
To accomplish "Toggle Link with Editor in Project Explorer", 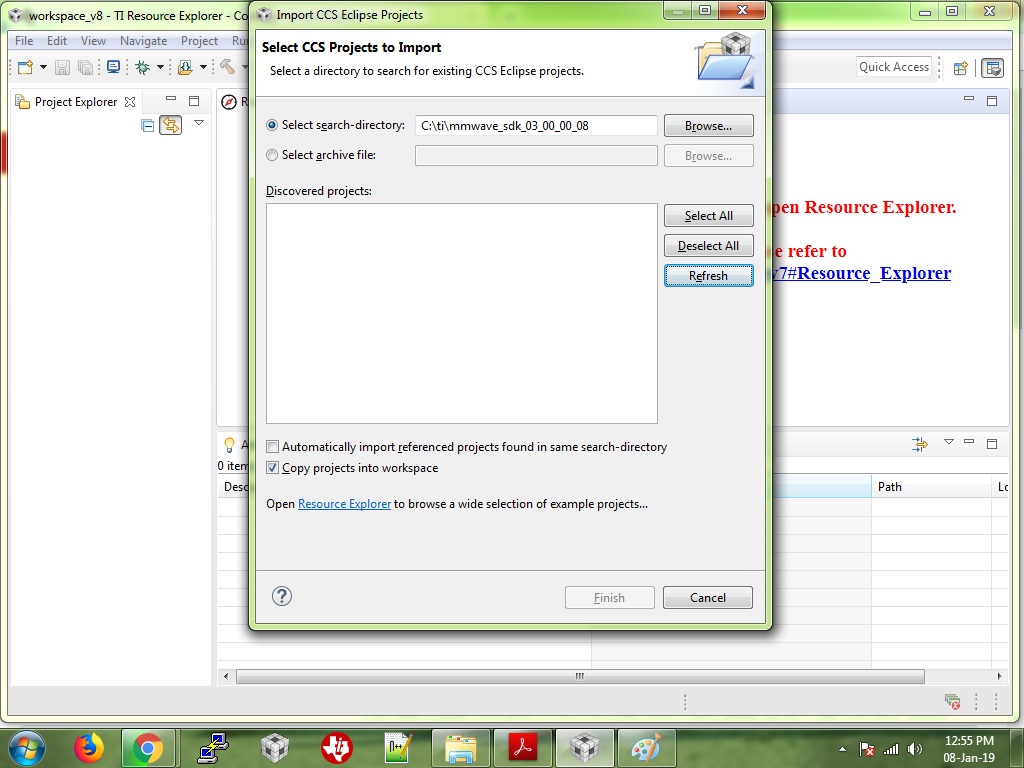I will click(x=171, y=125).
